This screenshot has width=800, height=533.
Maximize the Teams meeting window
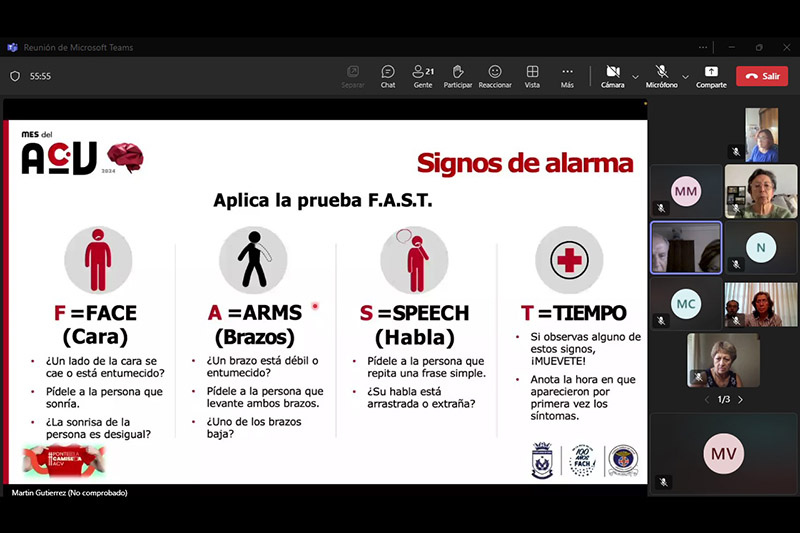(759, 47)
